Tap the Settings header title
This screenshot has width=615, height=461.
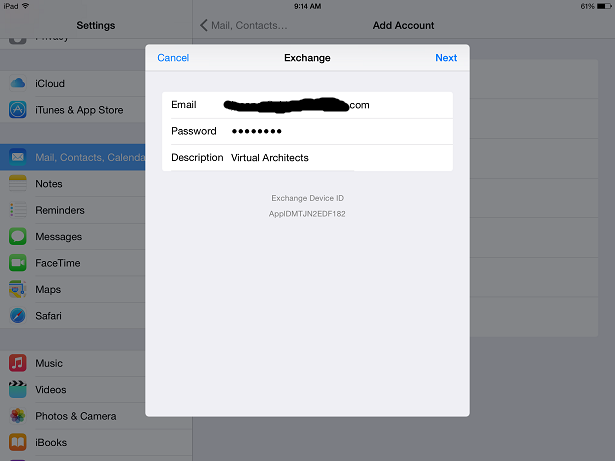click(96, 26)
